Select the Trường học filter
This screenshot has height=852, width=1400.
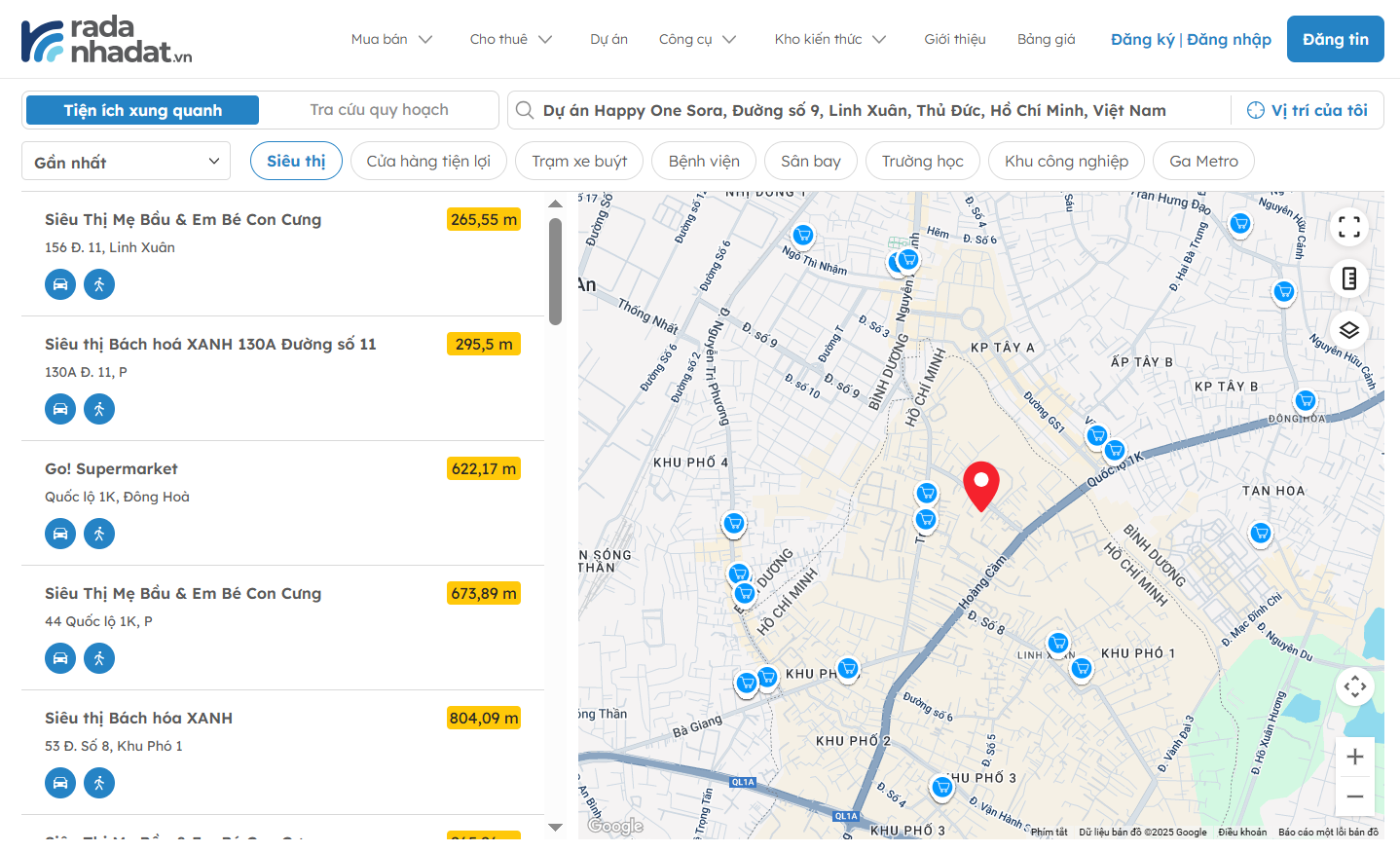(x=923, y=161)
